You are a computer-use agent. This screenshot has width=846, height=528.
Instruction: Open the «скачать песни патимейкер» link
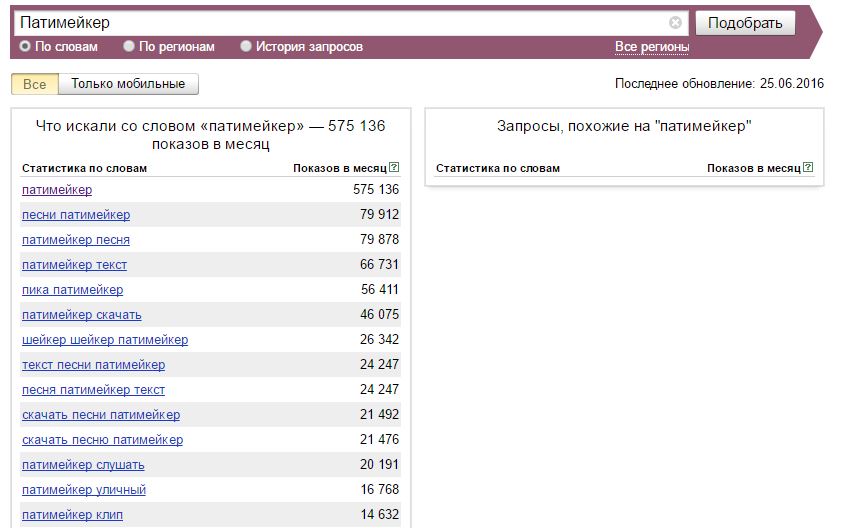tap(101, 415)
